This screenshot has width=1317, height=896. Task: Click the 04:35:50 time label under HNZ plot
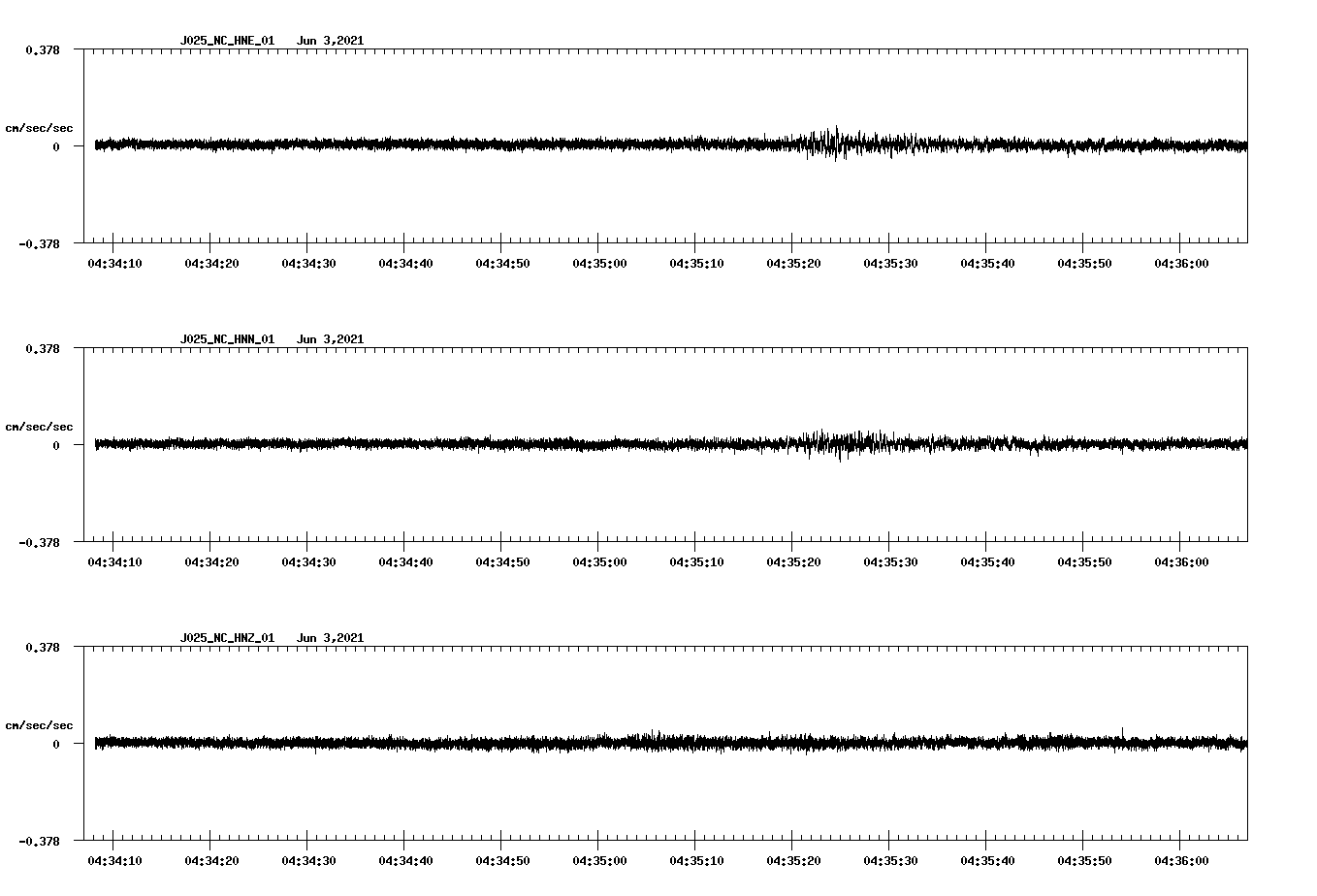[x=1084, y=861]
